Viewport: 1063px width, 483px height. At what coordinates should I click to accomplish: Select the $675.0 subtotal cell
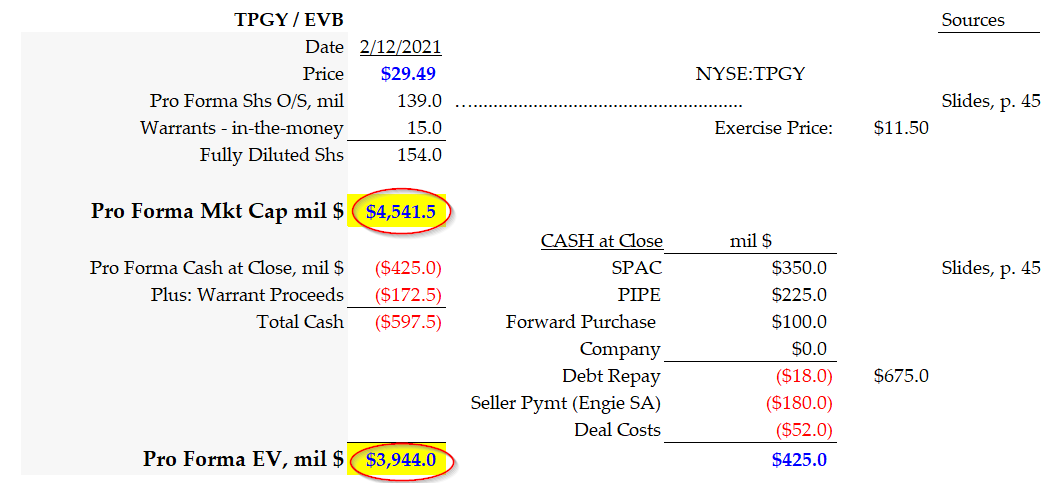click(901, 376)
